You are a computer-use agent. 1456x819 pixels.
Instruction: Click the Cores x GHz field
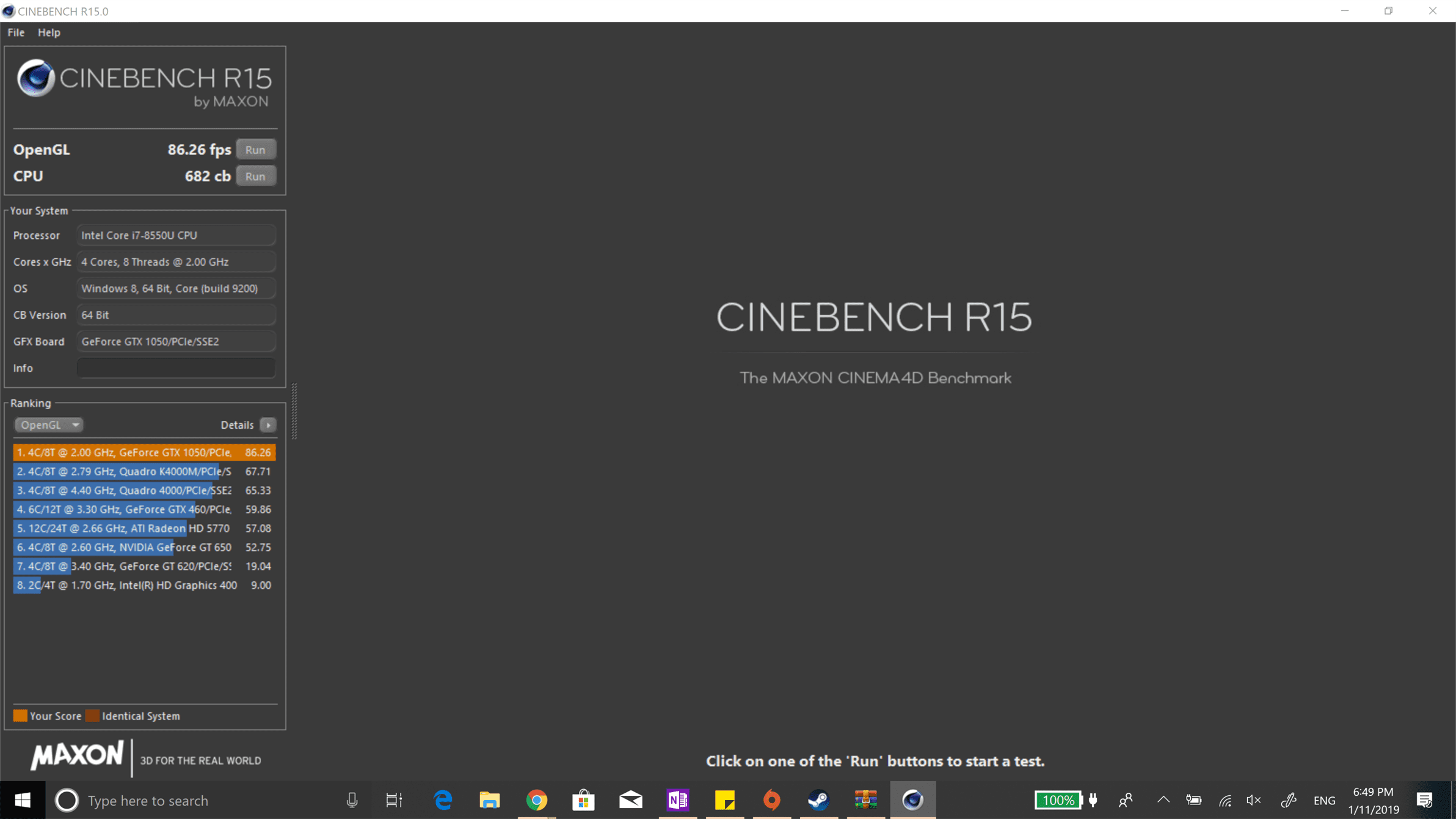[176, 262]
